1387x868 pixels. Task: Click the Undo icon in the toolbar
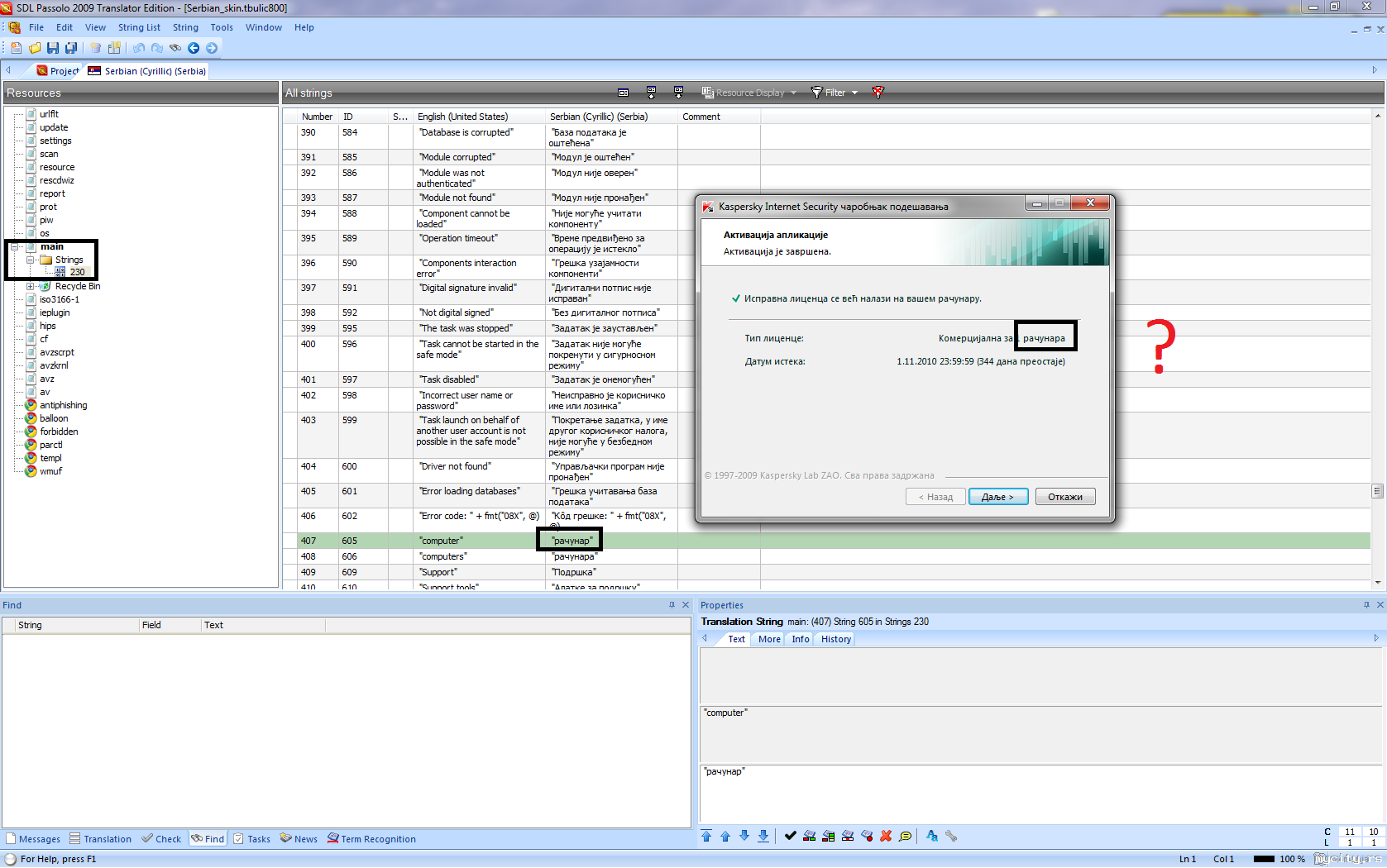pyautogui.click(x=139, y=48)
